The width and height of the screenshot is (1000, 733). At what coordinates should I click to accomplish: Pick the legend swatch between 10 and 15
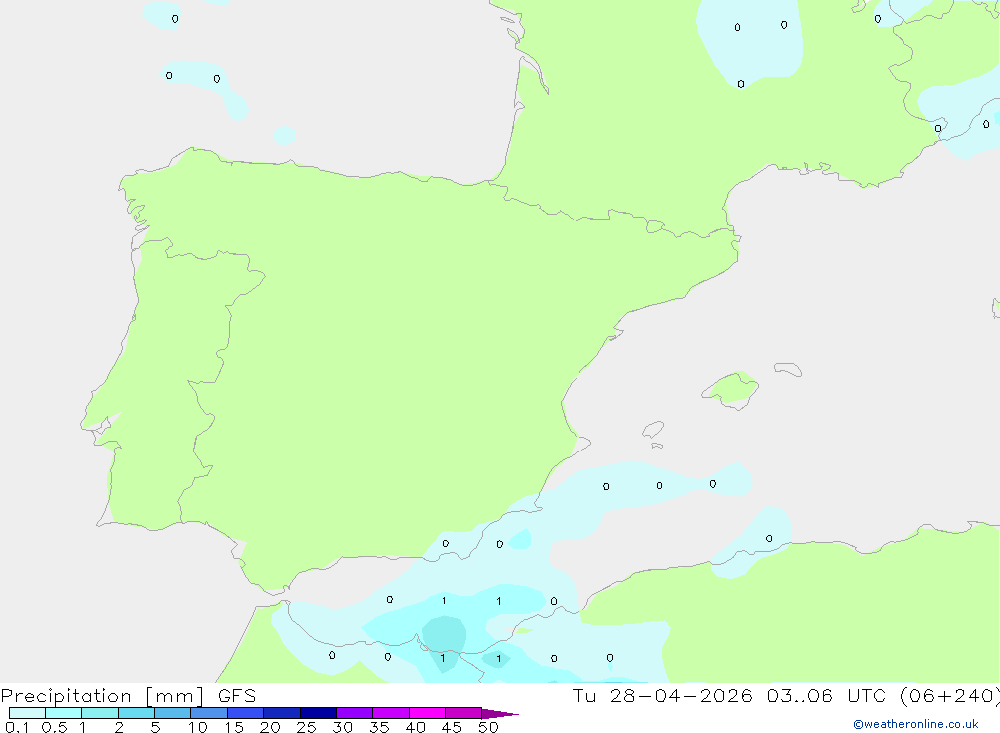[x=209, y=713]
